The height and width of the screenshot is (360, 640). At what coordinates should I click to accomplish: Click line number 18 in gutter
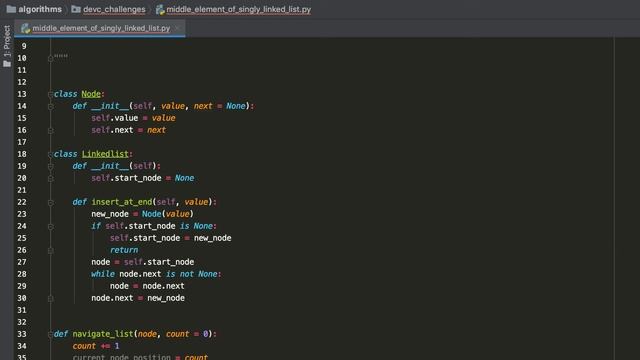tap(22, 154)
